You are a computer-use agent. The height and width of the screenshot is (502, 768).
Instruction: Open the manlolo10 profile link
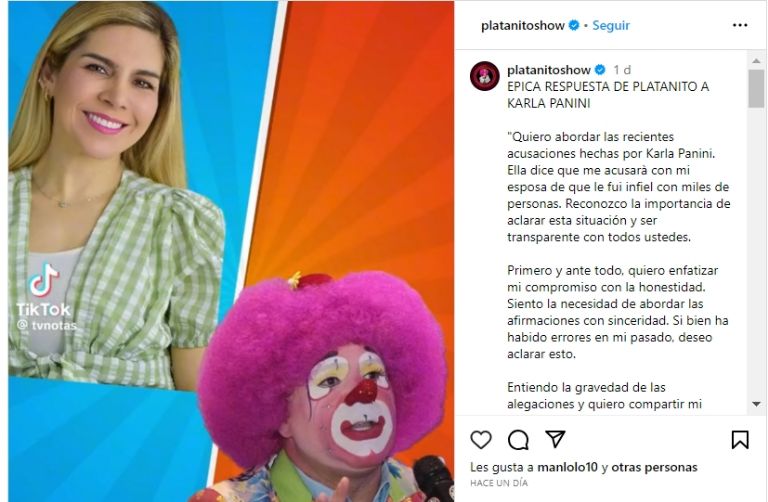pyautogui.click(x=567, y=467)
